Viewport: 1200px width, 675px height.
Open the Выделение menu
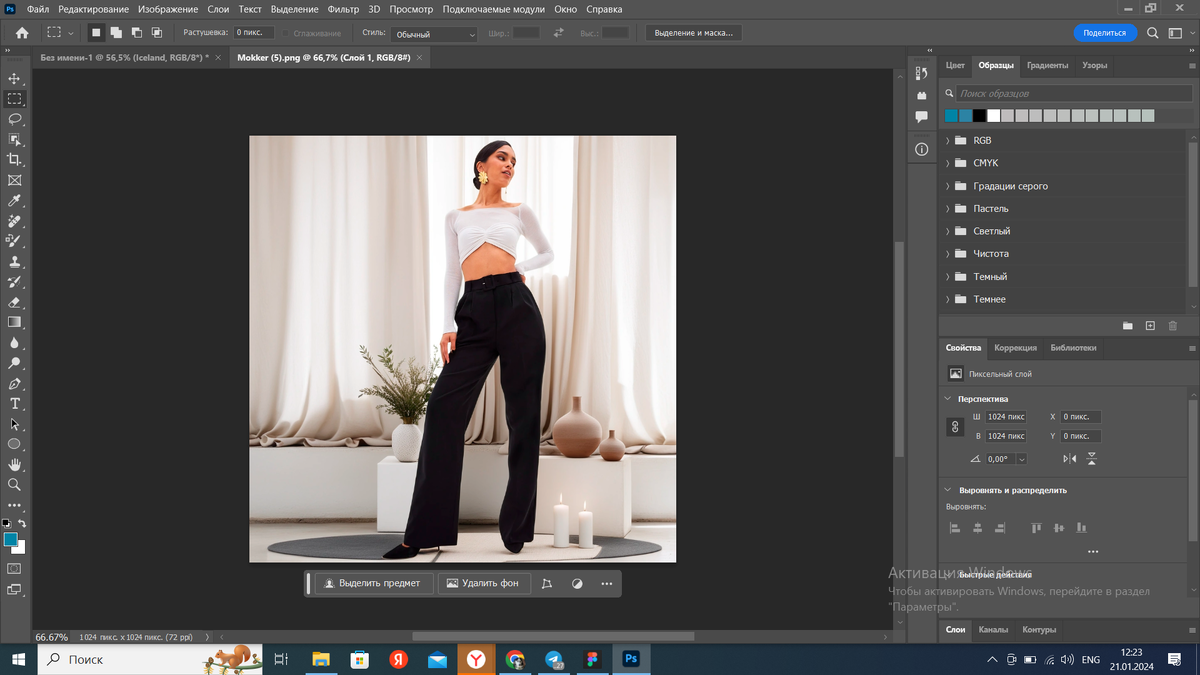pyautogui.click(x=295, y=9)
